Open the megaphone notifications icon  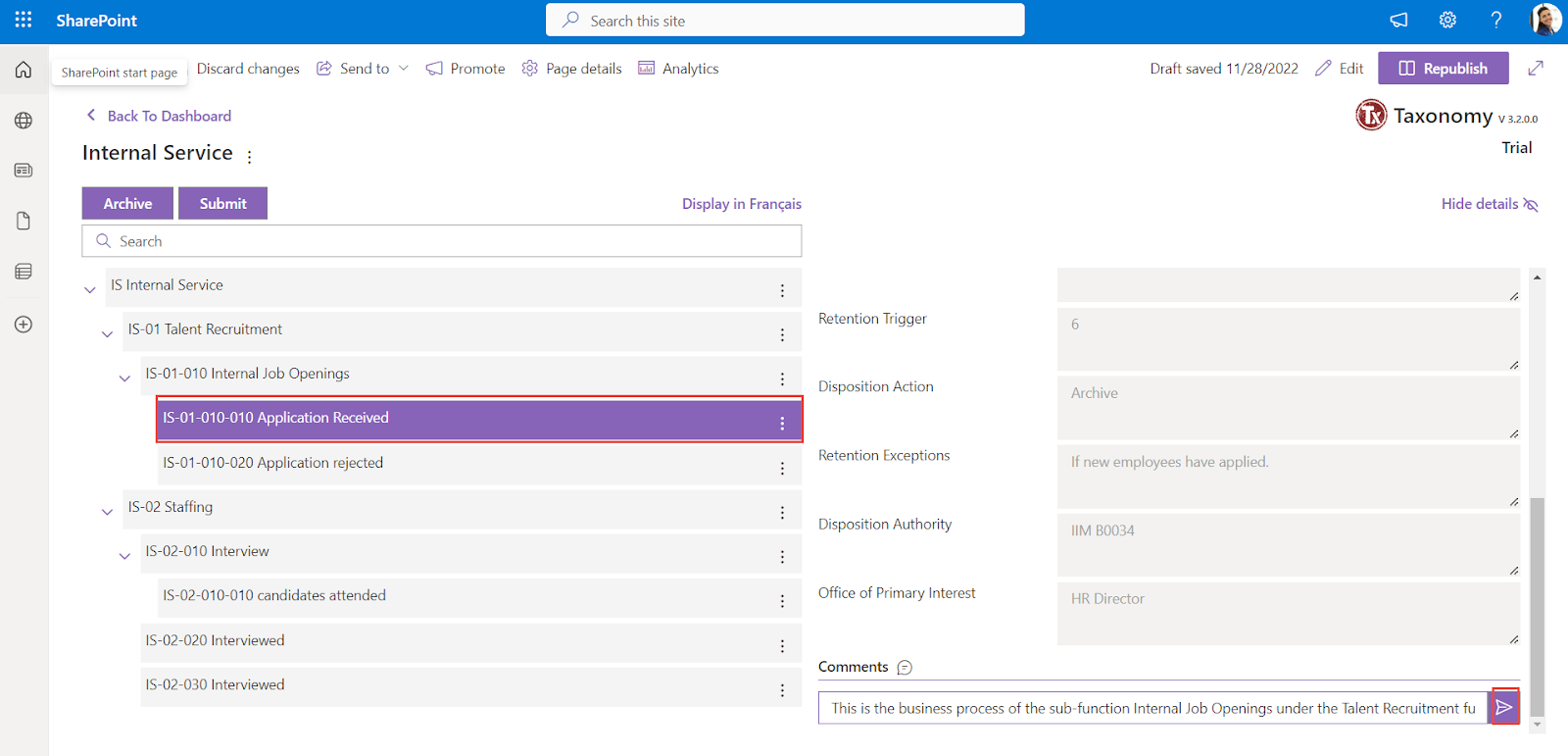point(1398,20)
